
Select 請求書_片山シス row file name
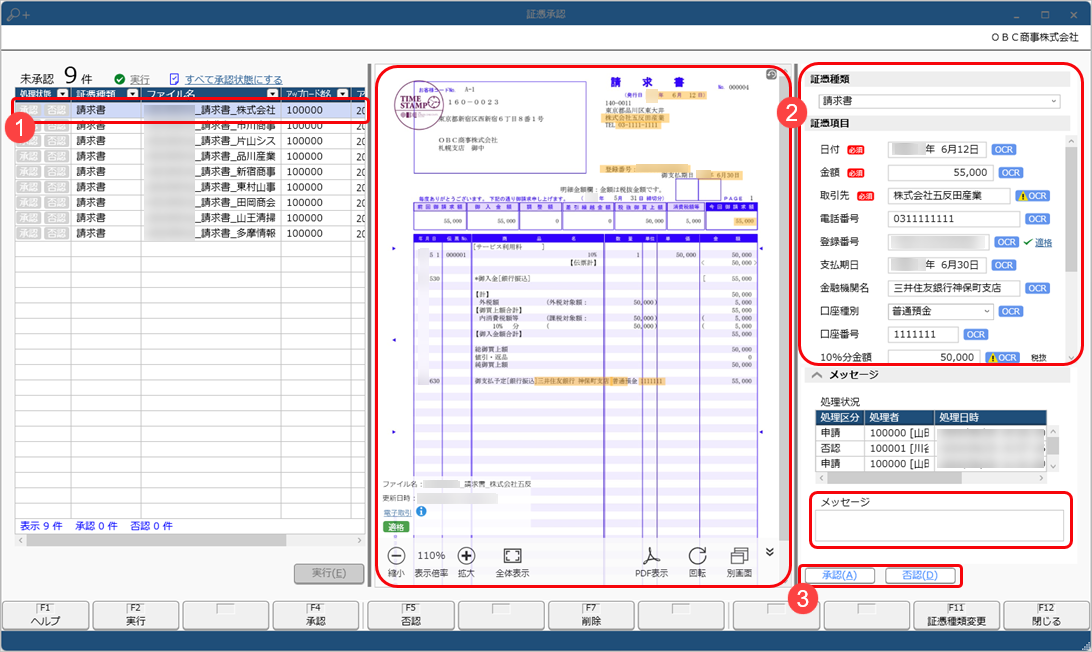pyautogui.click(x=211, y=141)
